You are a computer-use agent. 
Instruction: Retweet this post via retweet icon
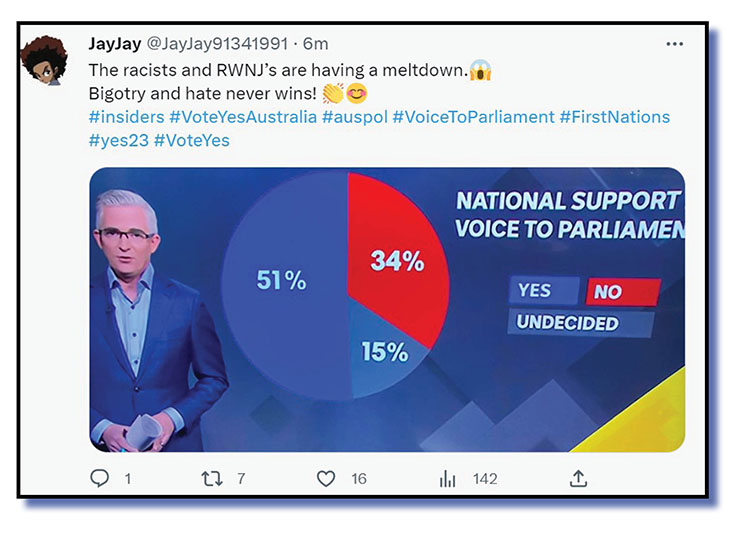[x=212, y=479]
